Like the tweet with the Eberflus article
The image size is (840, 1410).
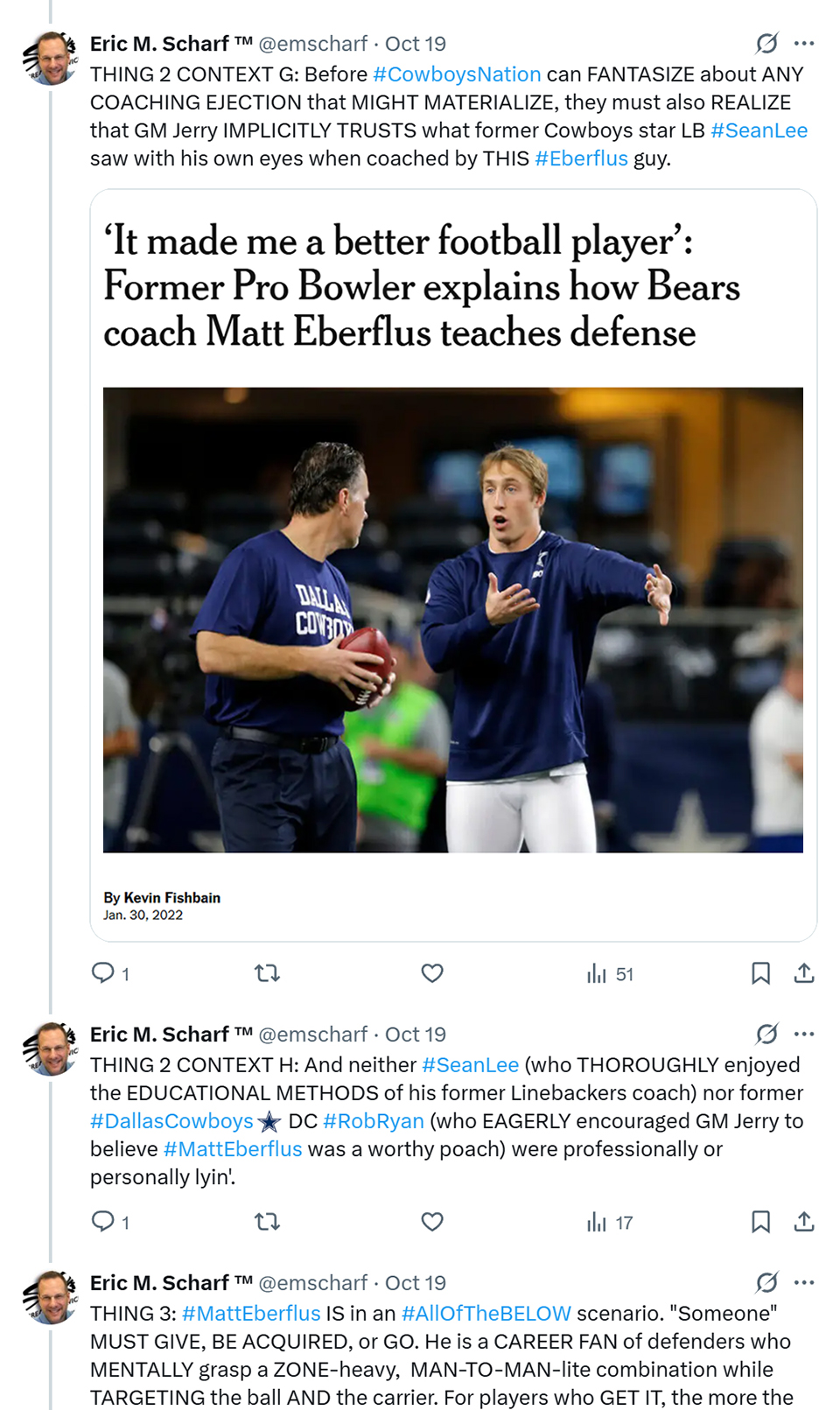432,972
